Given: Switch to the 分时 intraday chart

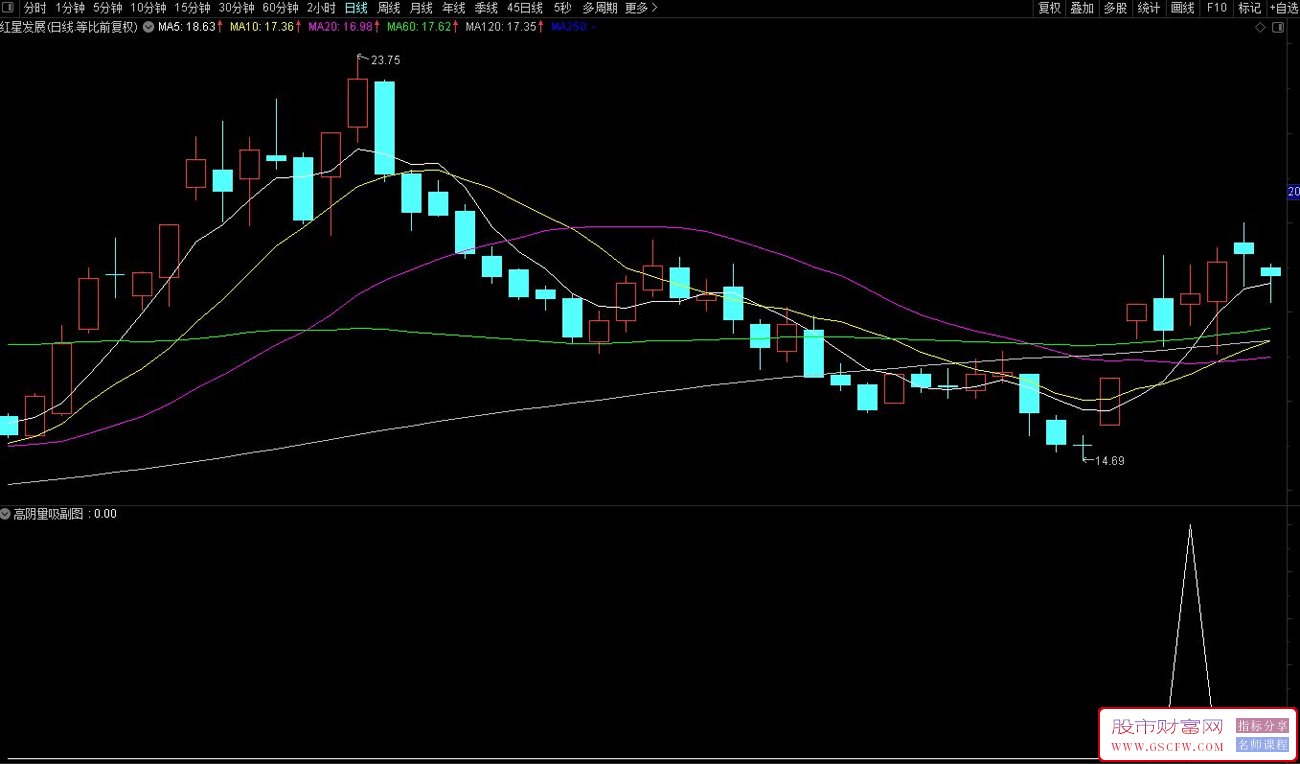Looking at the screenshot, I should [x=35, y=8].
